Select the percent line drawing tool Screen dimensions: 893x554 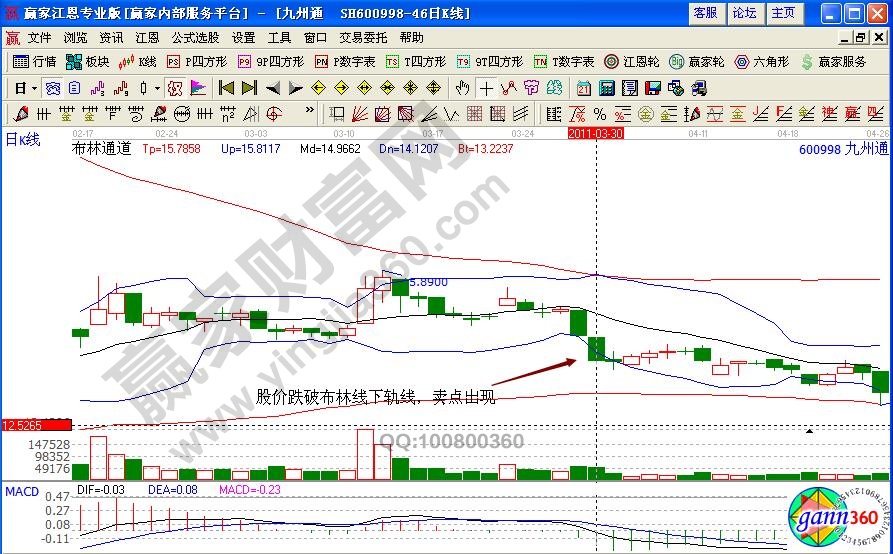tap(599, 113)
